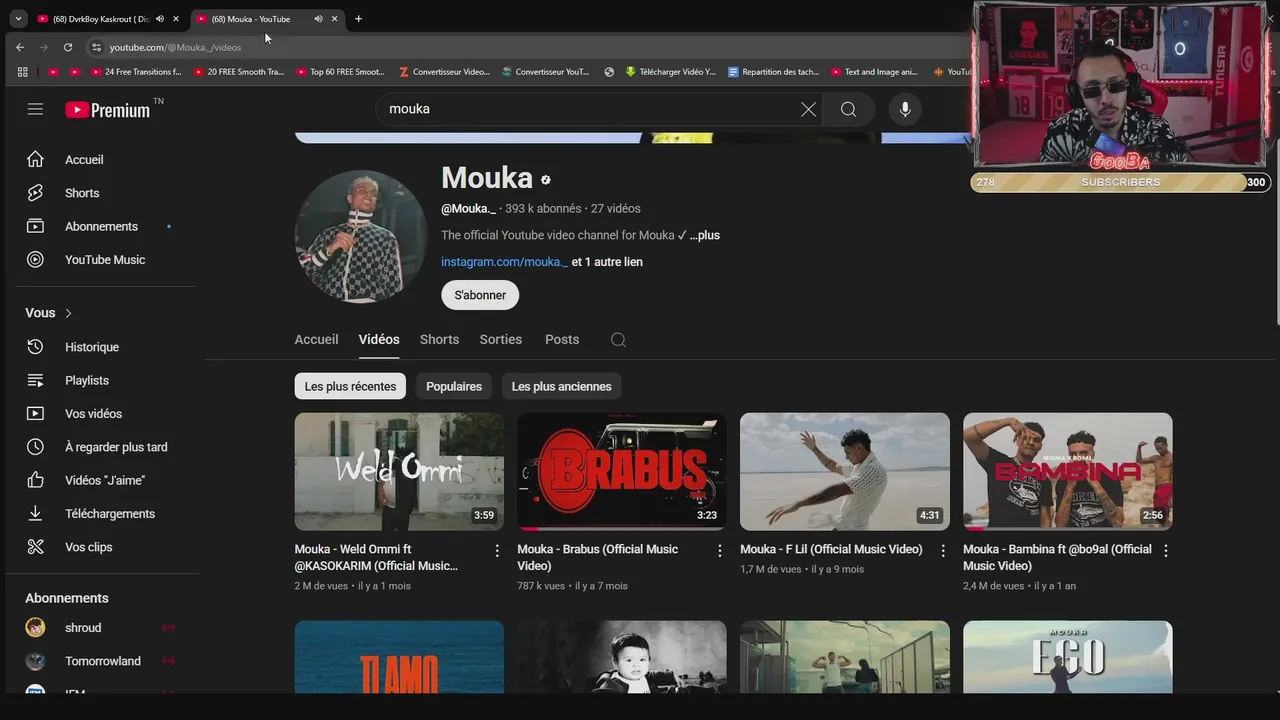Screen dimensions: 1280x720
Task: Clear the search box with X
Action: click(808, 109)
